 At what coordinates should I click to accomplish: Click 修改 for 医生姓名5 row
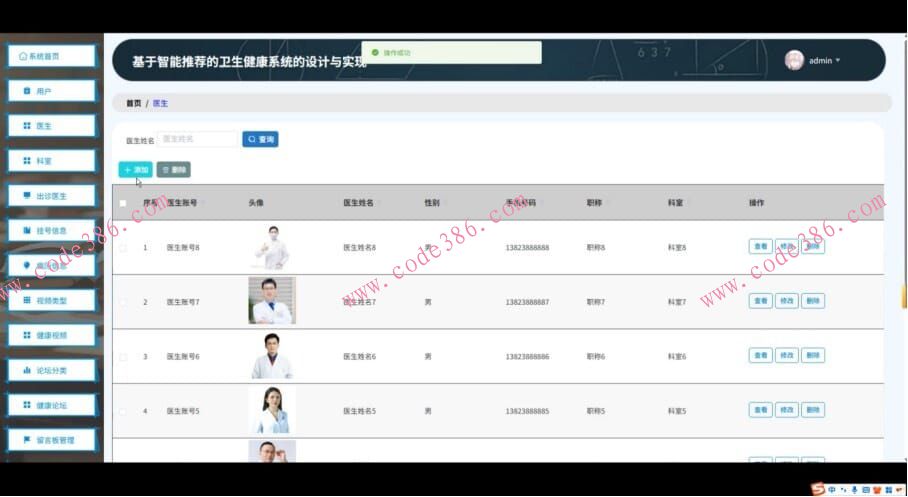click(x=786, y=410)
